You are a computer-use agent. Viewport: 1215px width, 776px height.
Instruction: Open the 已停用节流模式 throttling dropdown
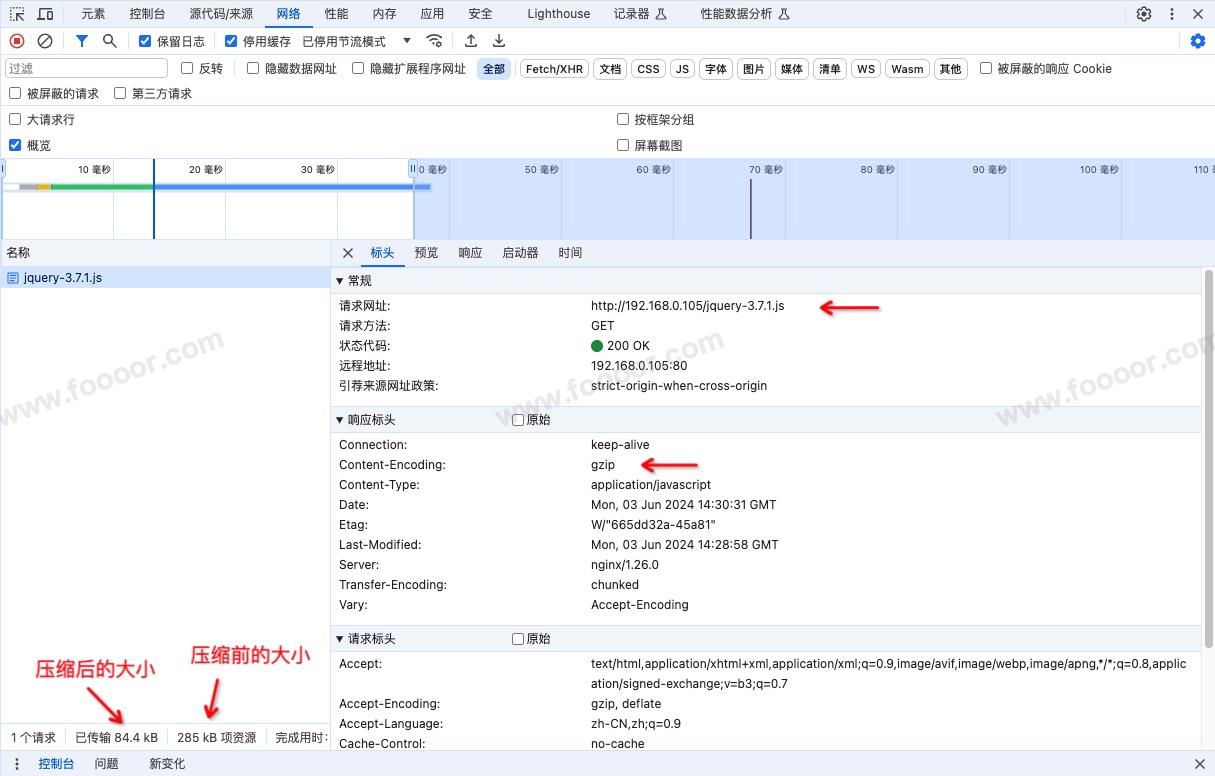coord(357,41)
